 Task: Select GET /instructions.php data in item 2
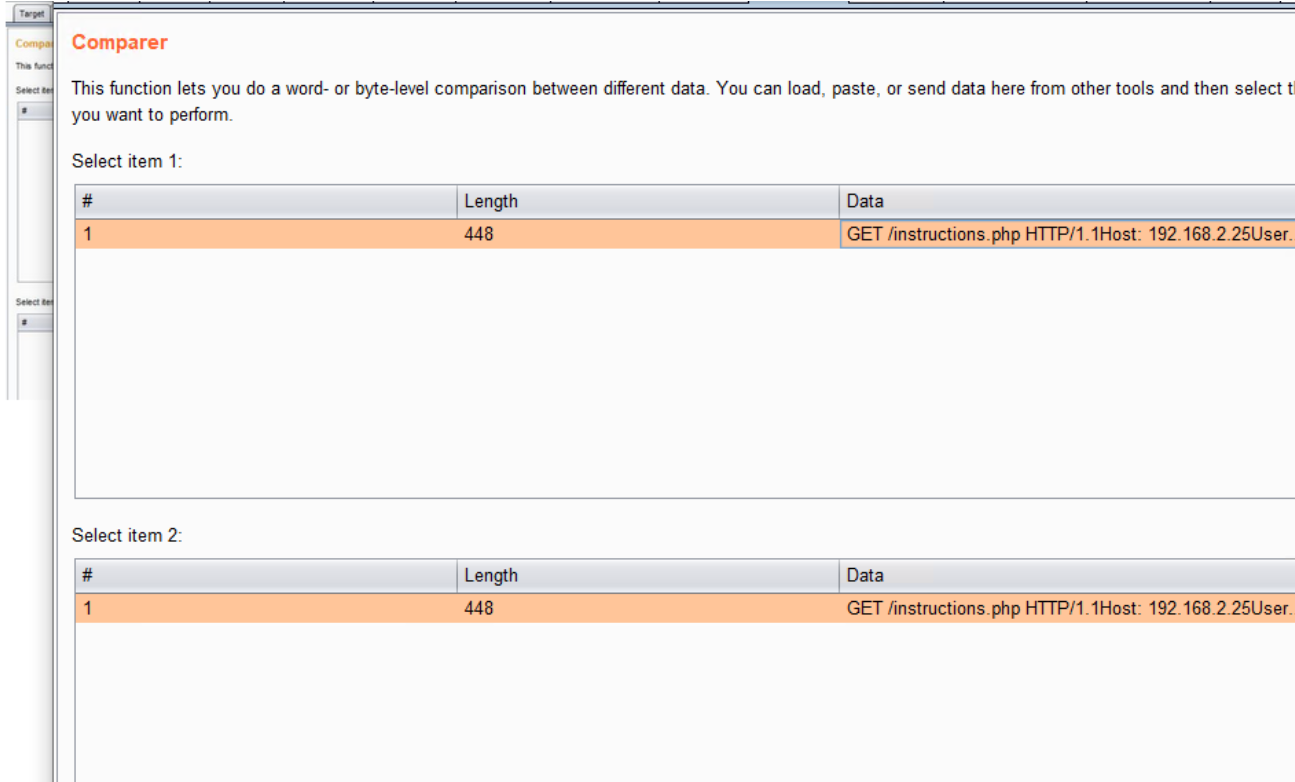coord(1067,608)
